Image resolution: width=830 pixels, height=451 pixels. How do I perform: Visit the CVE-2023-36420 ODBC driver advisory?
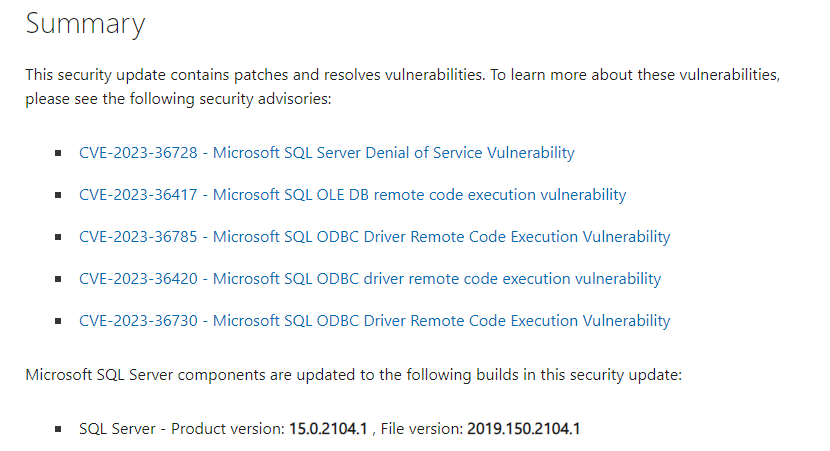(x=370, y=279)
